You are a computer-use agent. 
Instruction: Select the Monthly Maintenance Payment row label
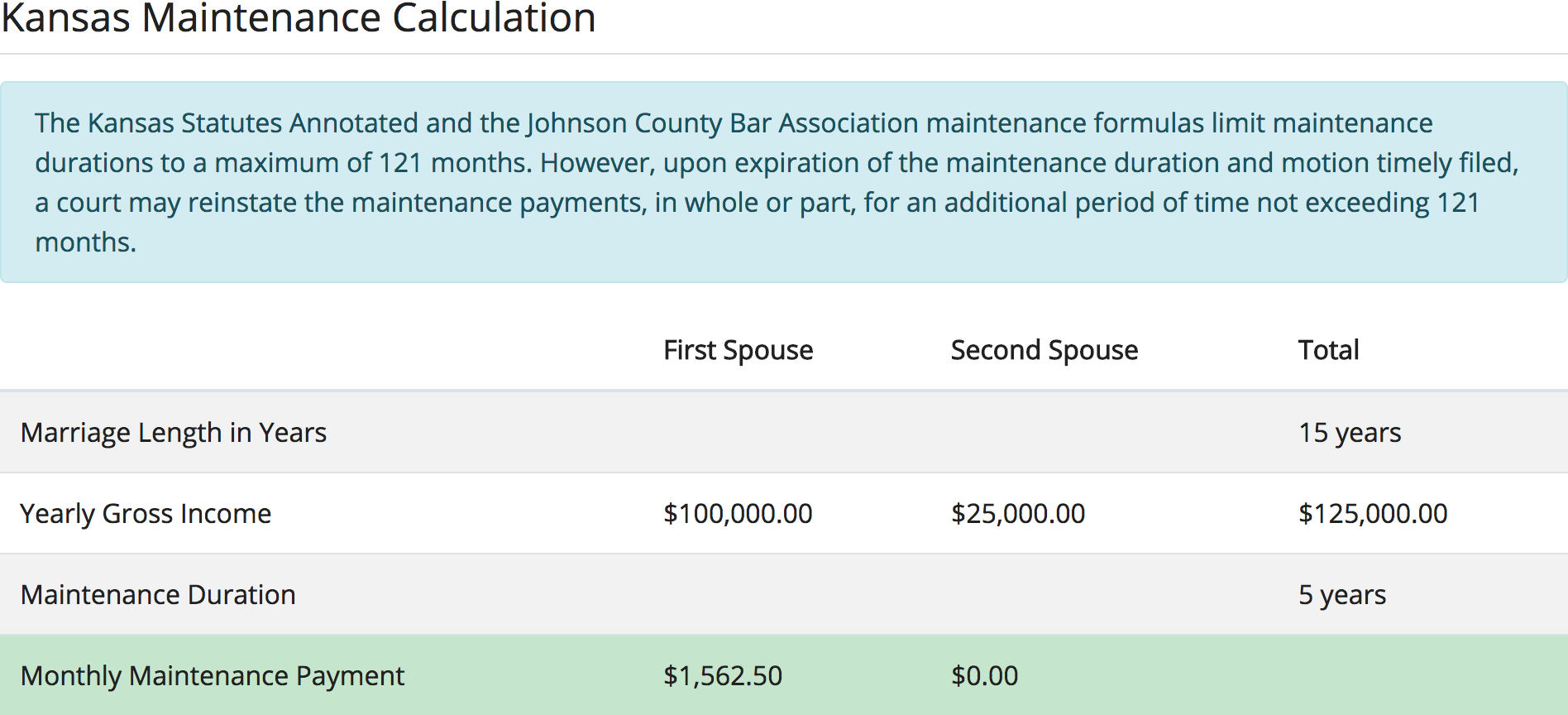pyautogui.click(x=213, y=675)
